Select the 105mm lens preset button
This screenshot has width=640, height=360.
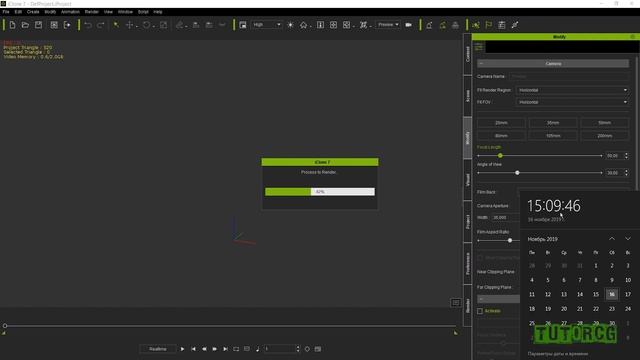point(553,136)
